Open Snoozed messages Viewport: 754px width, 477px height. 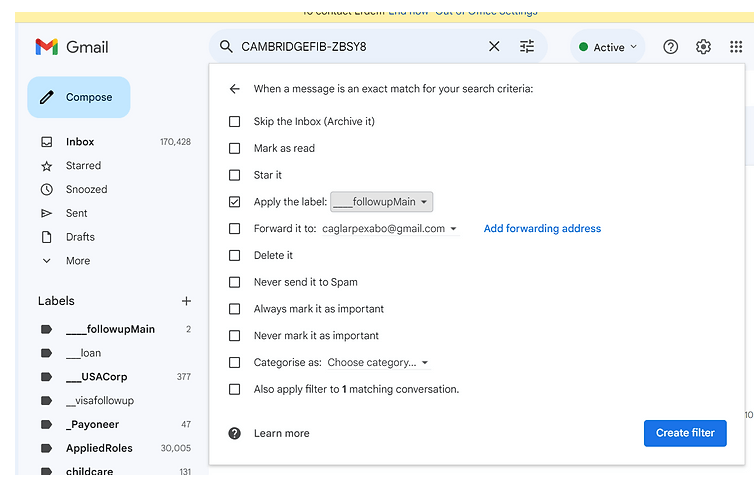point(87,189)
